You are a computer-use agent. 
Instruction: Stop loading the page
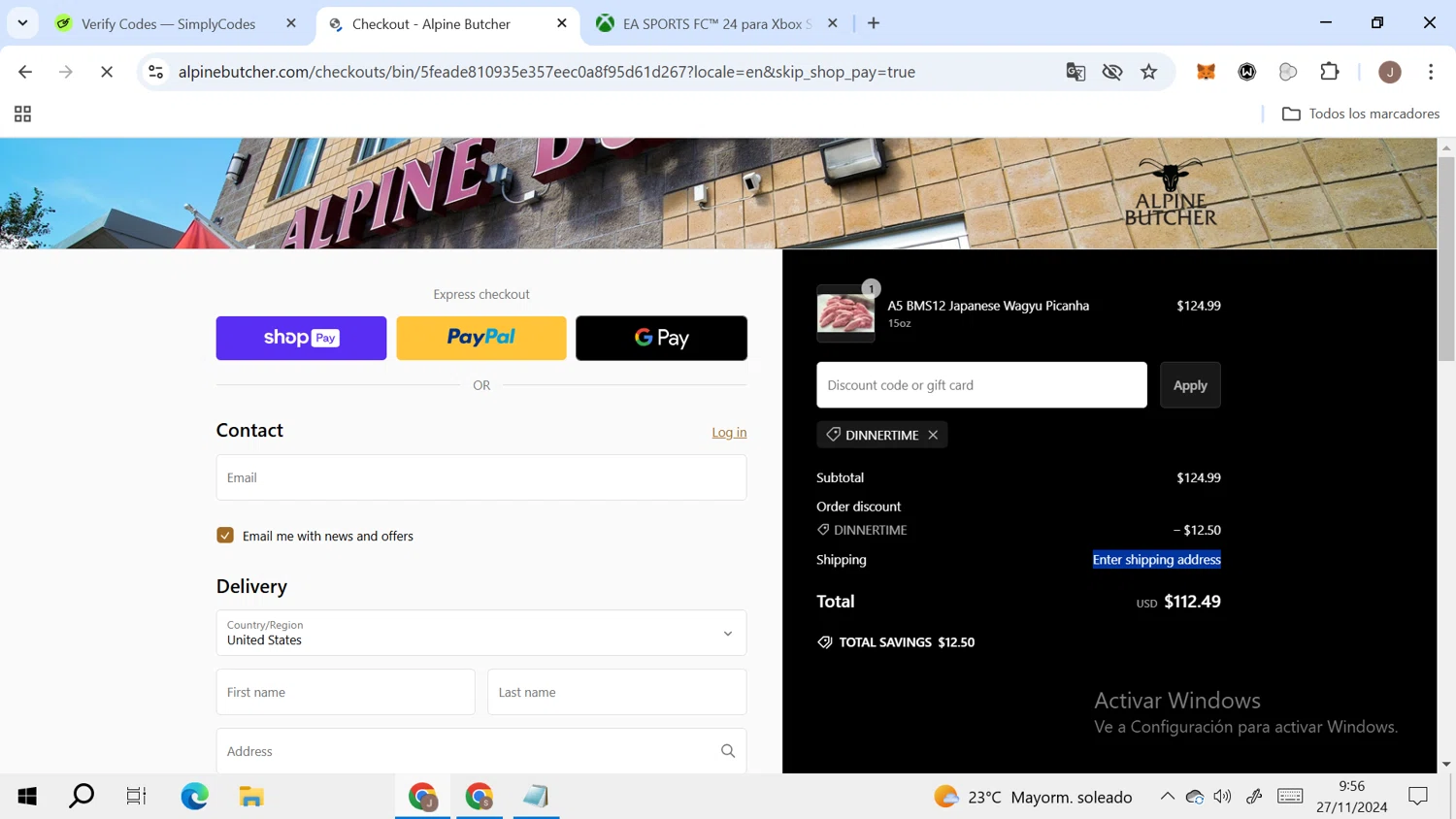click(x=107, y=72)
